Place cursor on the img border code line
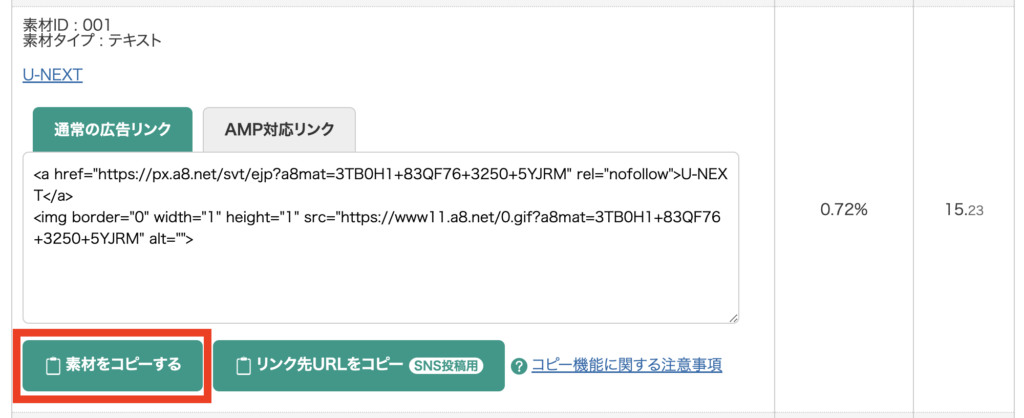 377,217
